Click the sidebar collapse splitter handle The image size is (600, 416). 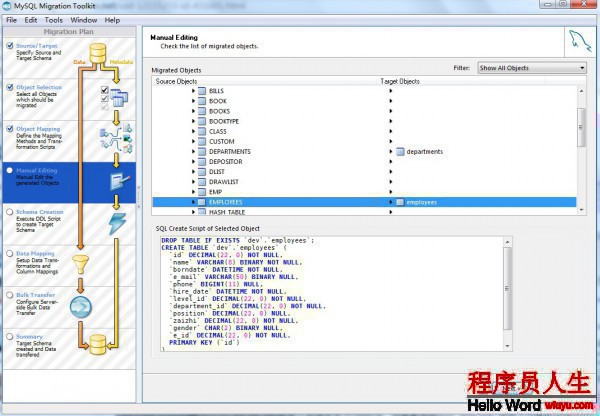tap(139, 197)
